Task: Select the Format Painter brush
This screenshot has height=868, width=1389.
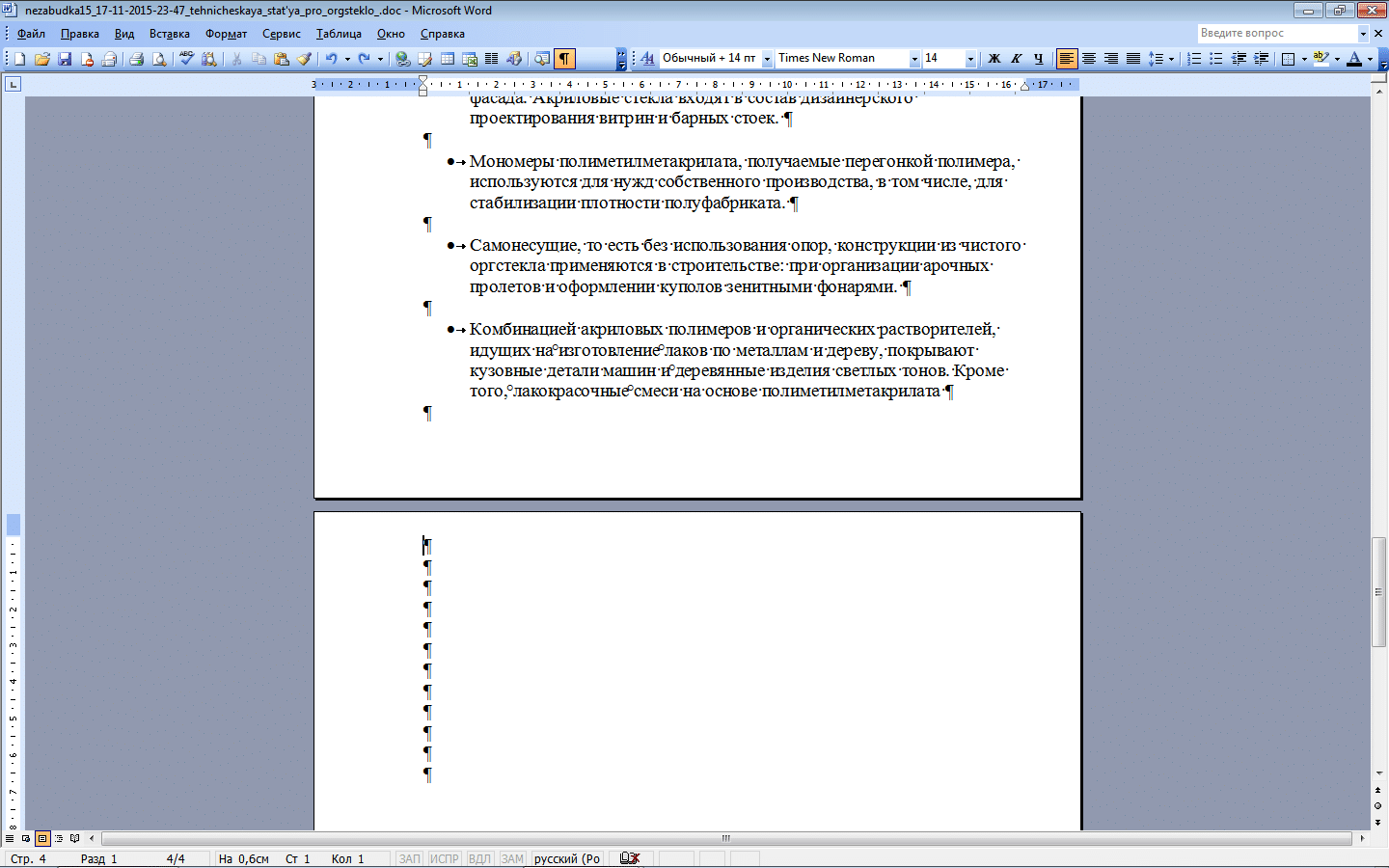Action: (x=305, y=59)
